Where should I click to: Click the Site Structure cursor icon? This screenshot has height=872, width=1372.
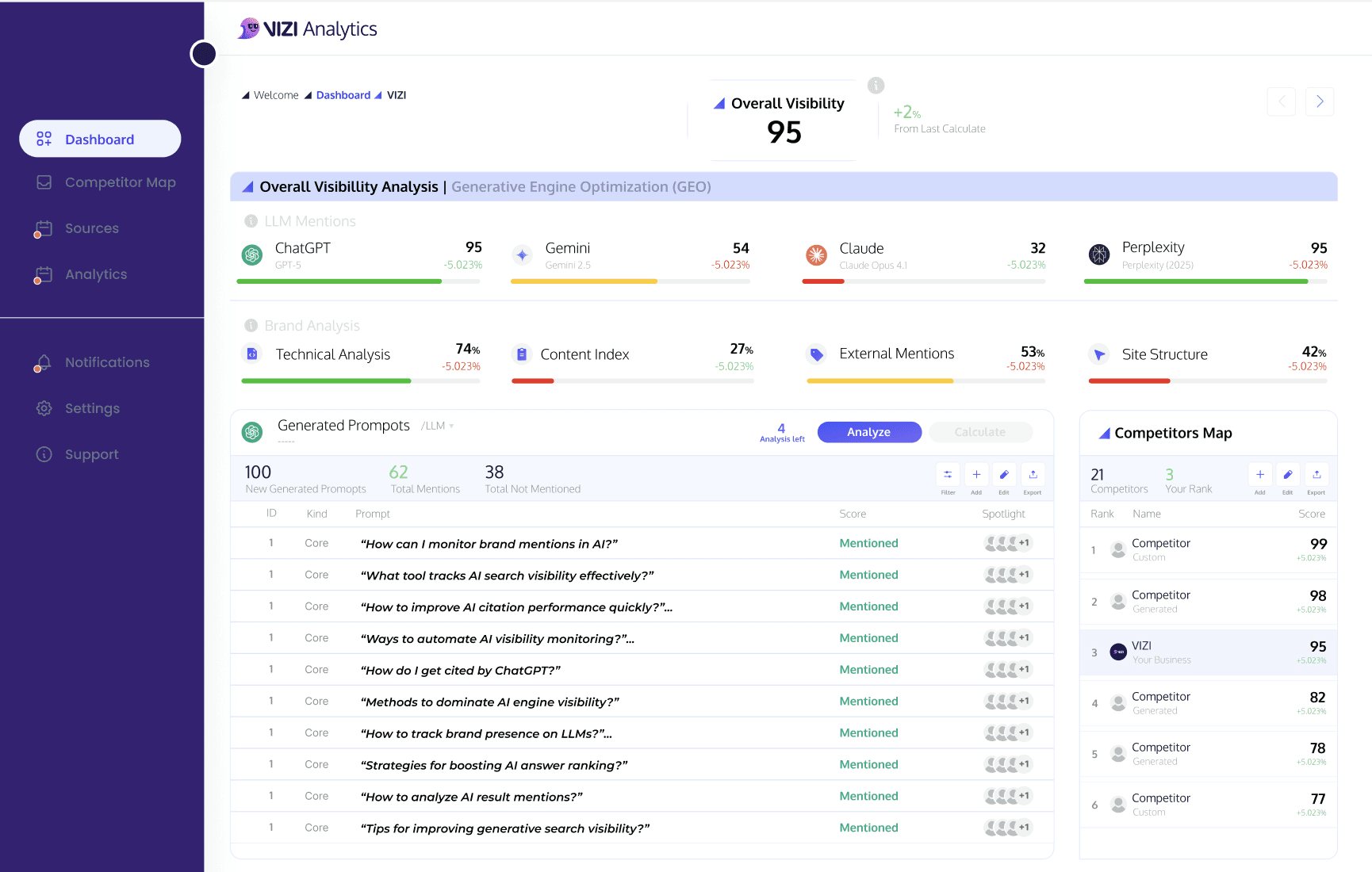(x=1099, y=354)
